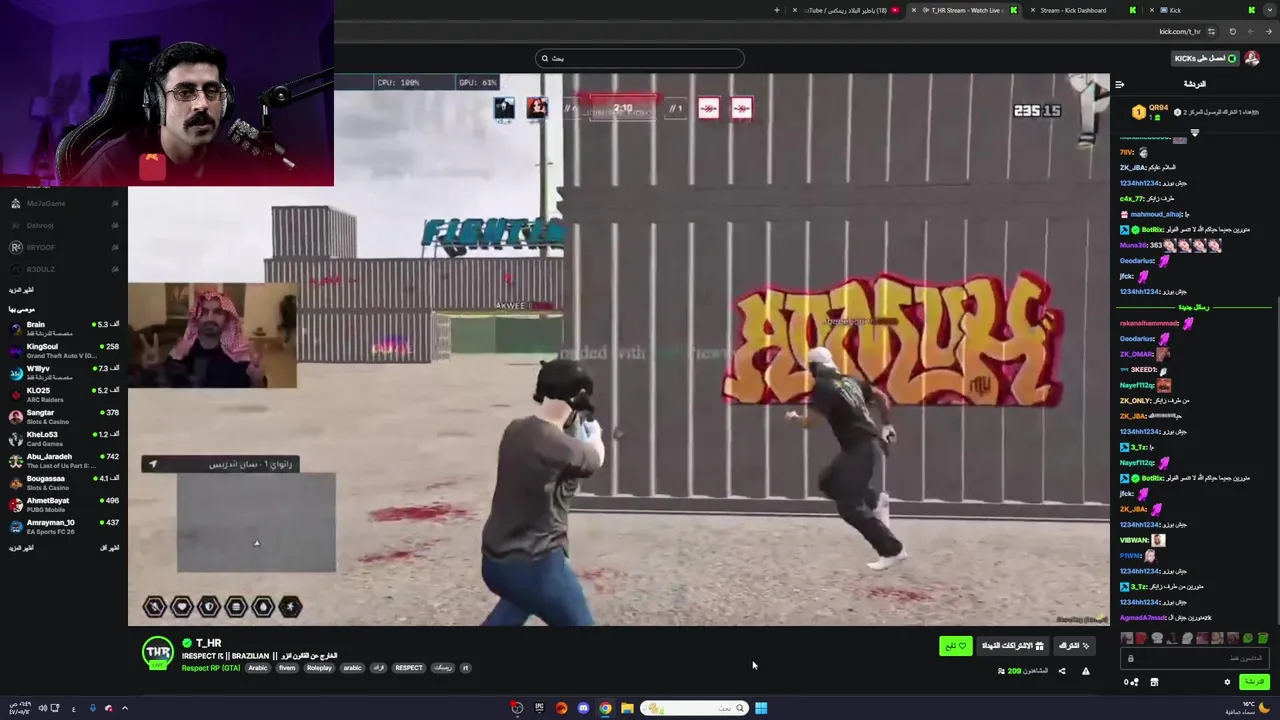Switch to the rightmost Kick tab
This screenshot has width=1280, height=720.
1202,10
